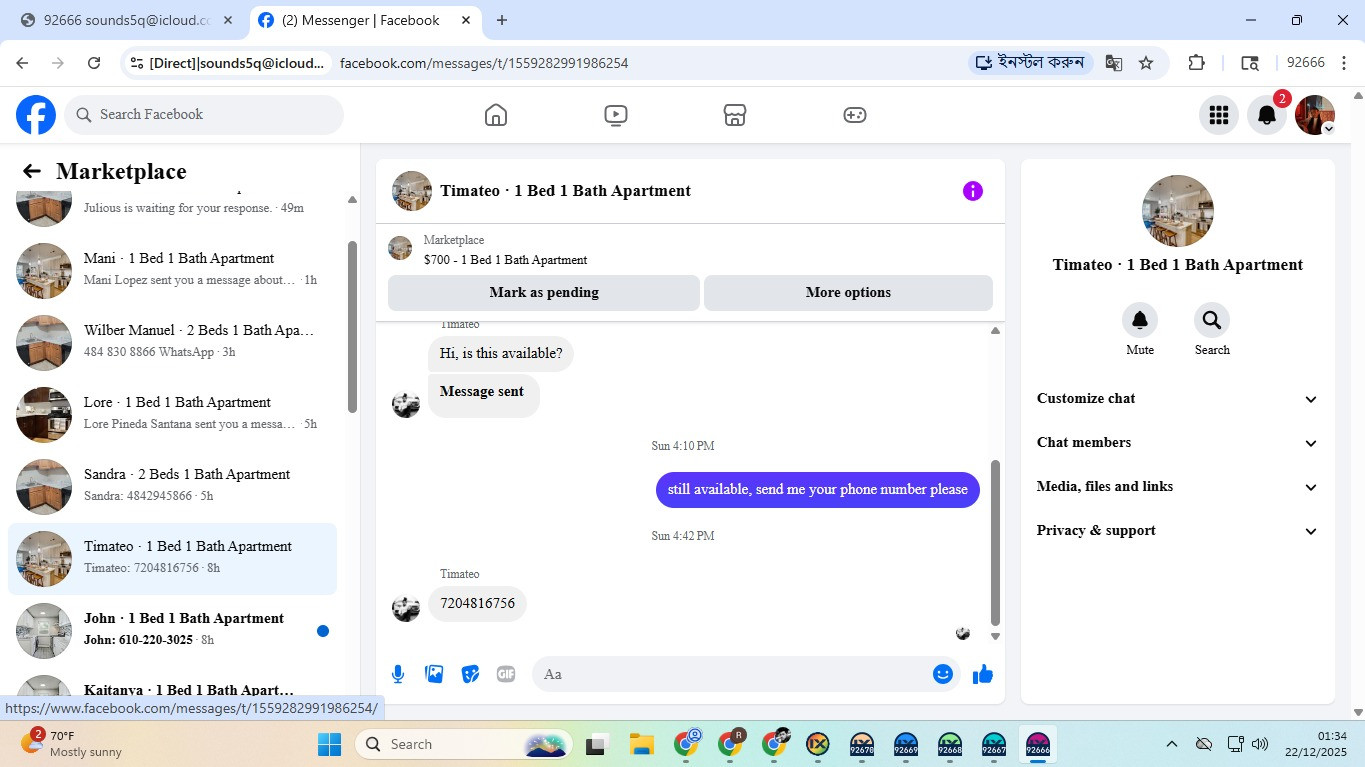The width and height of the screenshot is (1365, 767).
Task: Show hidden system tray icons
Action: tap(1172, 745)
